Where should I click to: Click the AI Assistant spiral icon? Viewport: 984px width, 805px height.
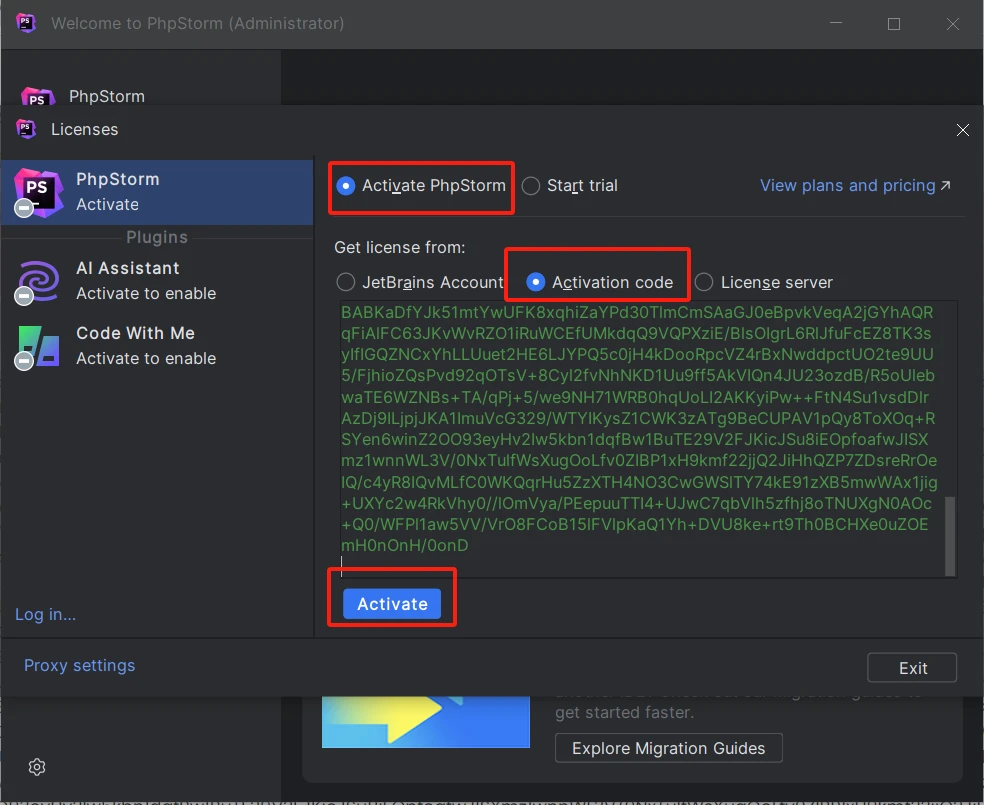point(38,281)
